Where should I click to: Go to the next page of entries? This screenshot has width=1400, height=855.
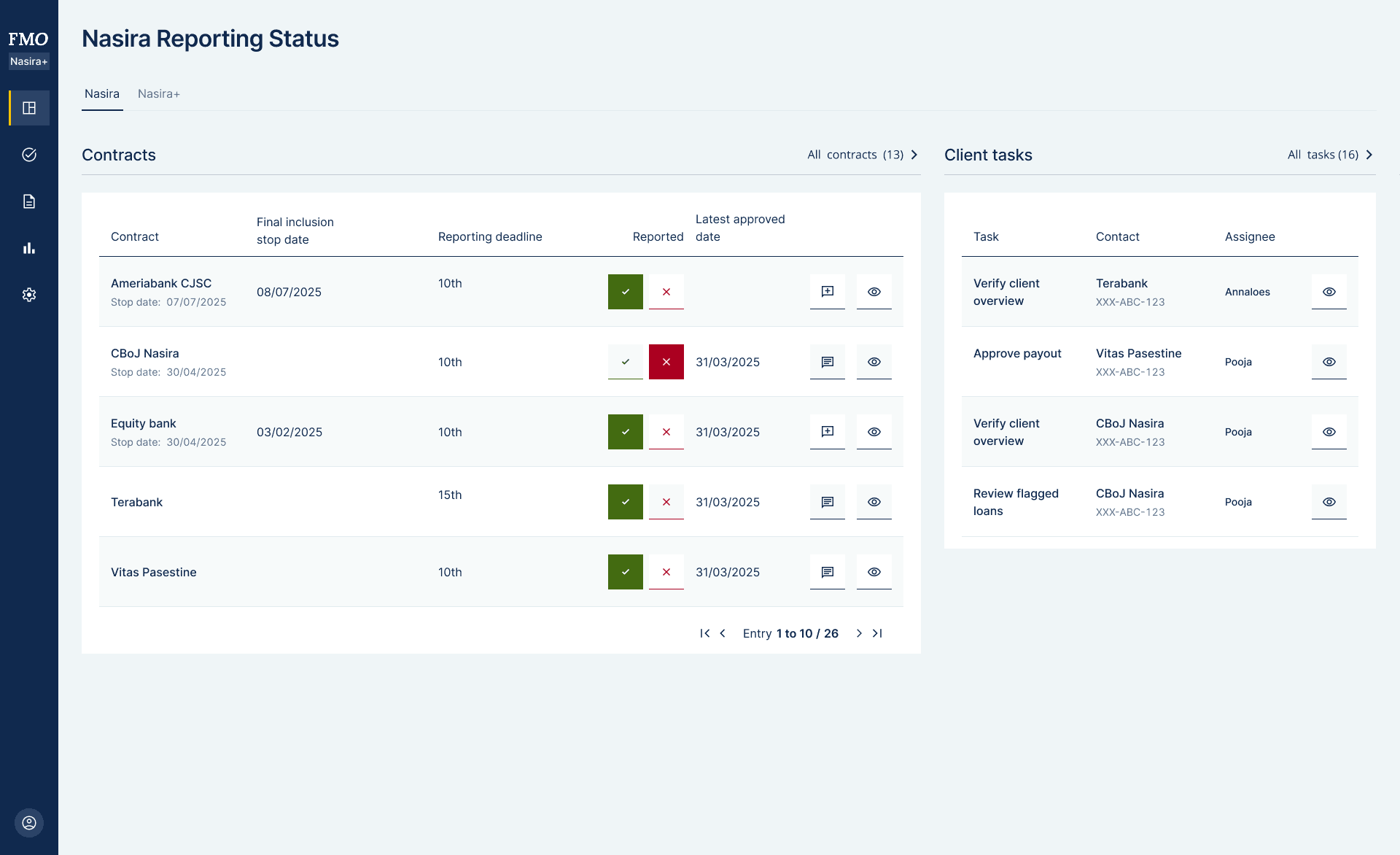(x=859, y=633)
